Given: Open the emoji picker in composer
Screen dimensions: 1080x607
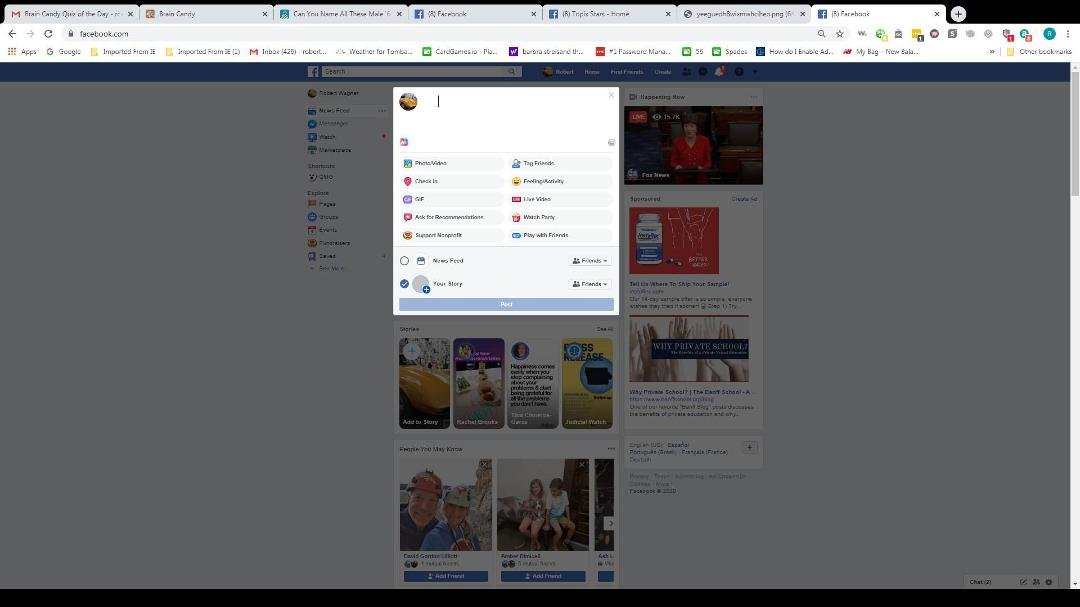Looking at the screenshot, I should 611,142.
